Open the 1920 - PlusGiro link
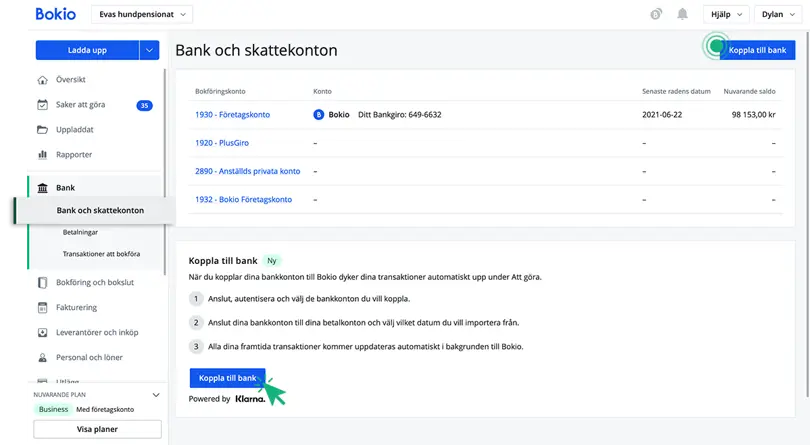Image resolution: width=810 pixels, height=445 pixels. point(222,143)
